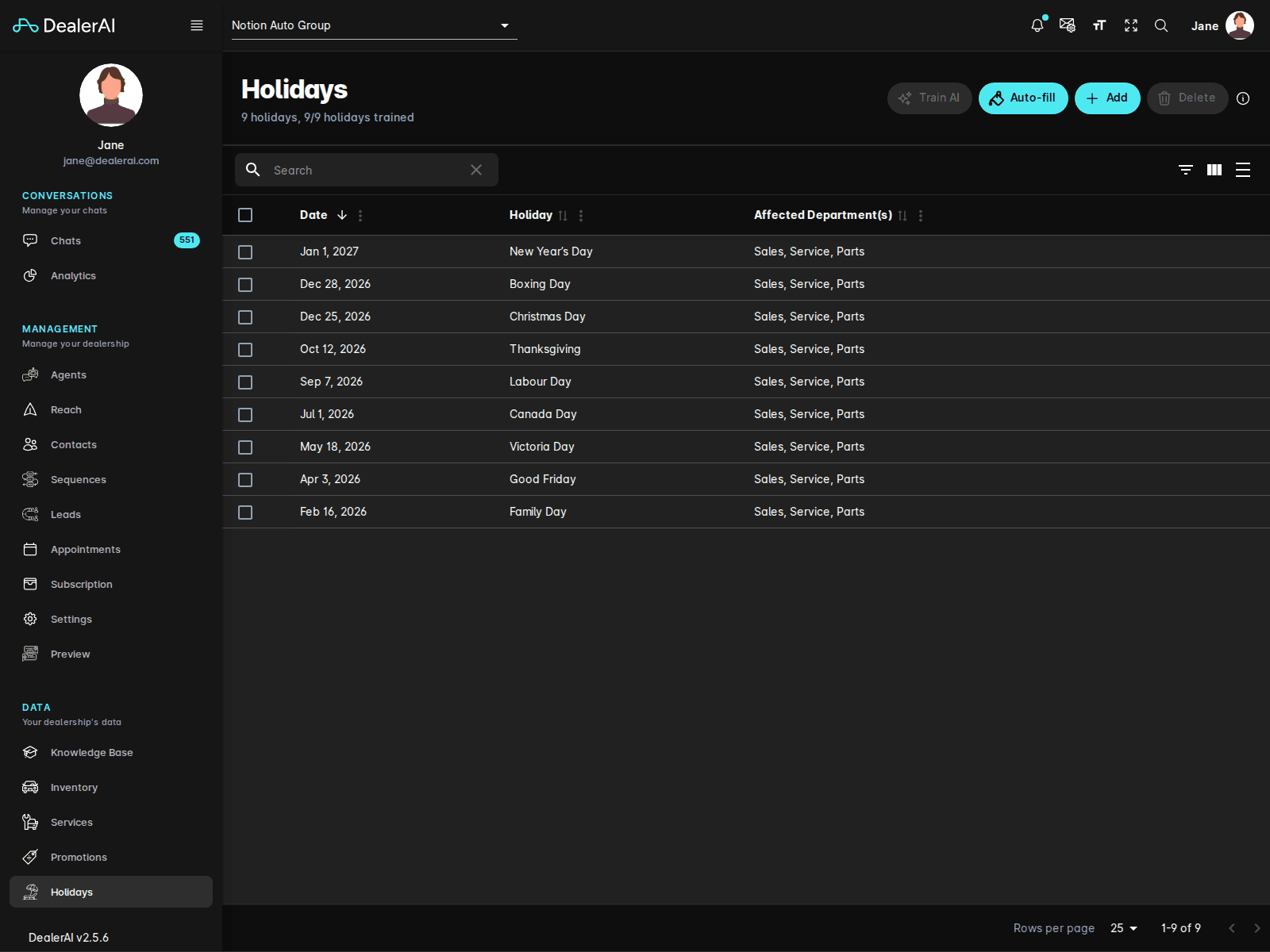Screen dimensions: 1270x952
Task: Select all holidays with the header checkbox
Action: point(245,215)
